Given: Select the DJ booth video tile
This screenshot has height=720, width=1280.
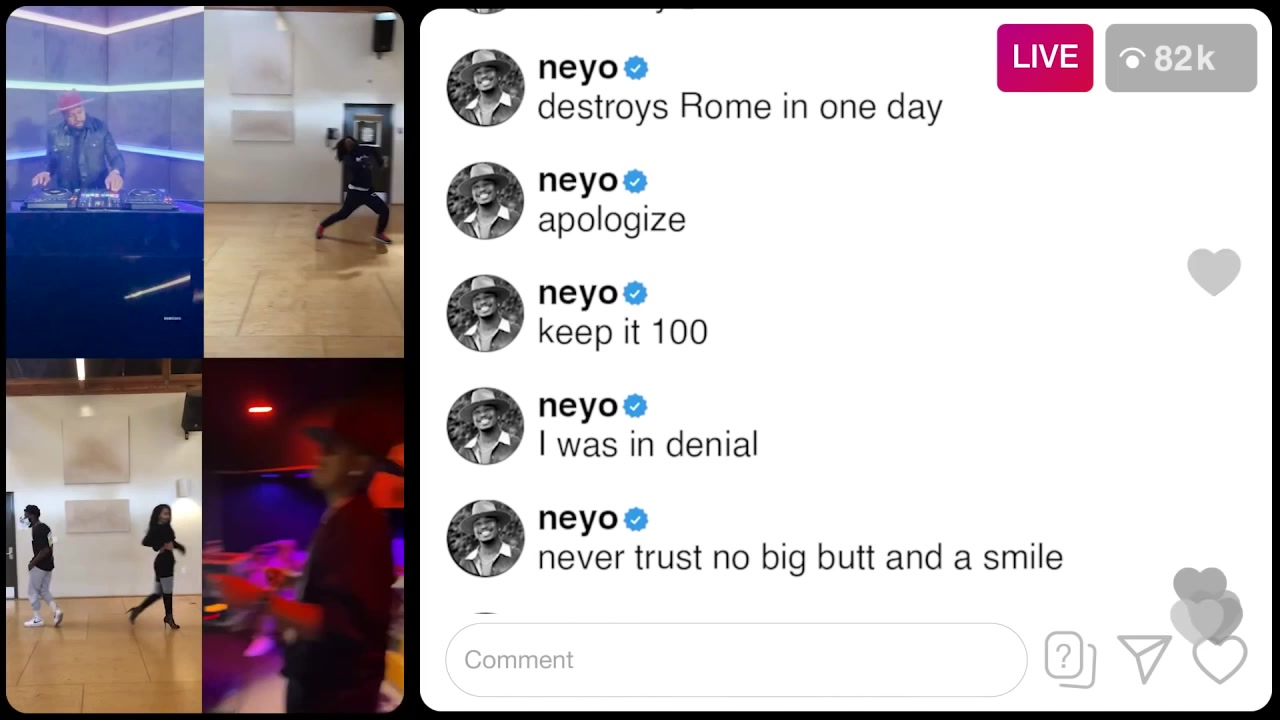Looking at the screenshot, I should pos(104,182).
